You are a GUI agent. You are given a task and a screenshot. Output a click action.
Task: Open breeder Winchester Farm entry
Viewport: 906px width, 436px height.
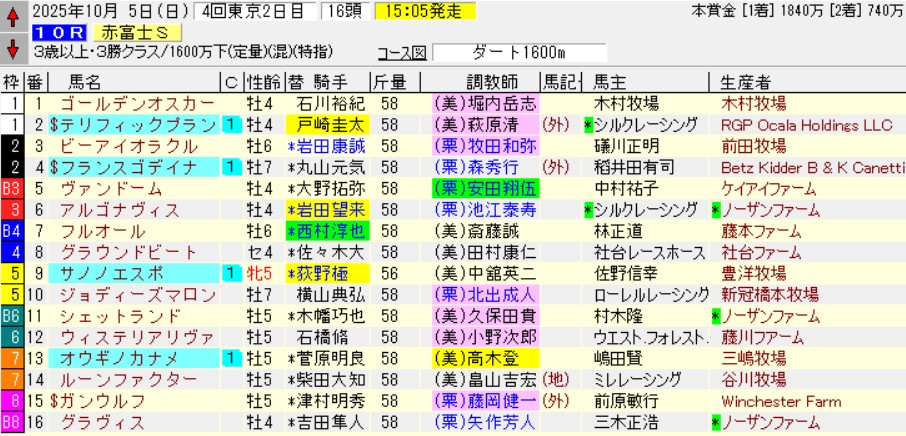[x=780, y=400]
